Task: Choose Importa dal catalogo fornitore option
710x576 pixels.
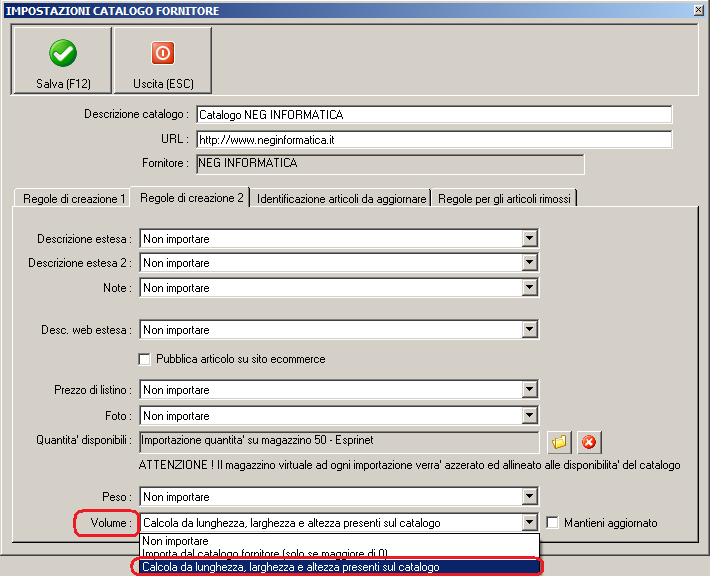Action: (x=340, y=552)
